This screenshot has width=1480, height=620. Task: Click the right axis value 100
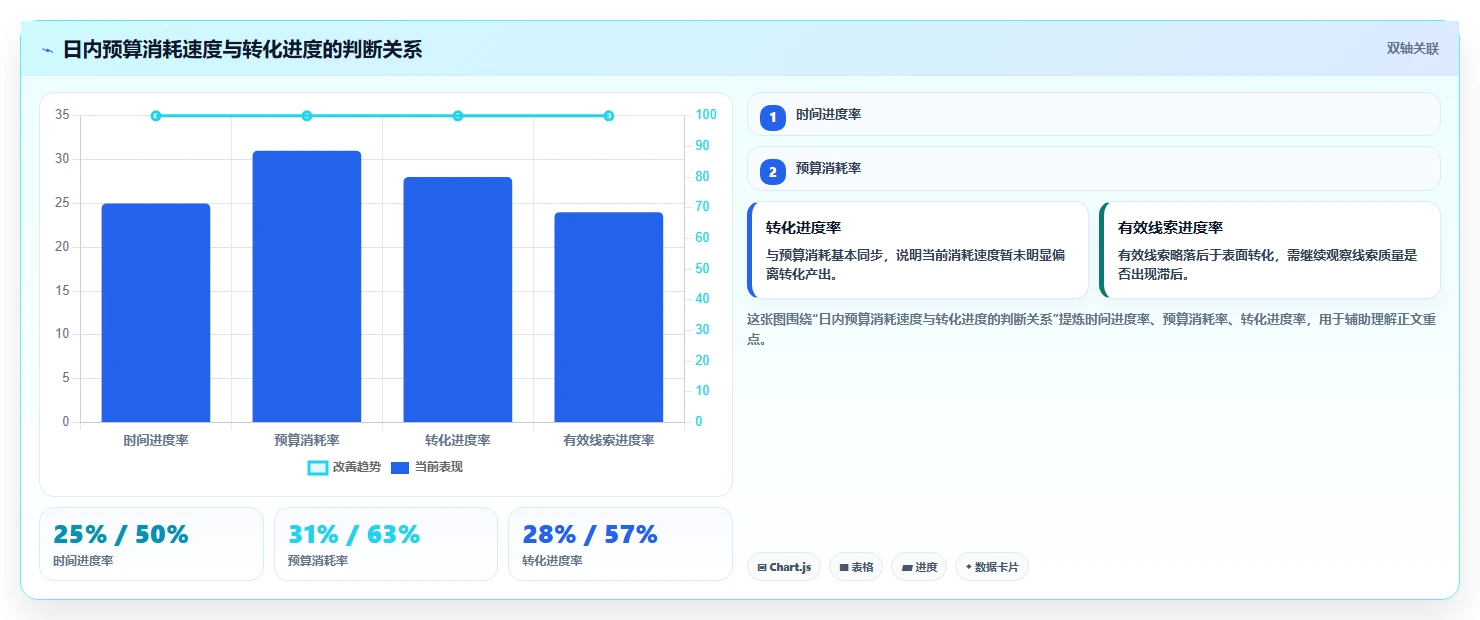click(706, 114)
